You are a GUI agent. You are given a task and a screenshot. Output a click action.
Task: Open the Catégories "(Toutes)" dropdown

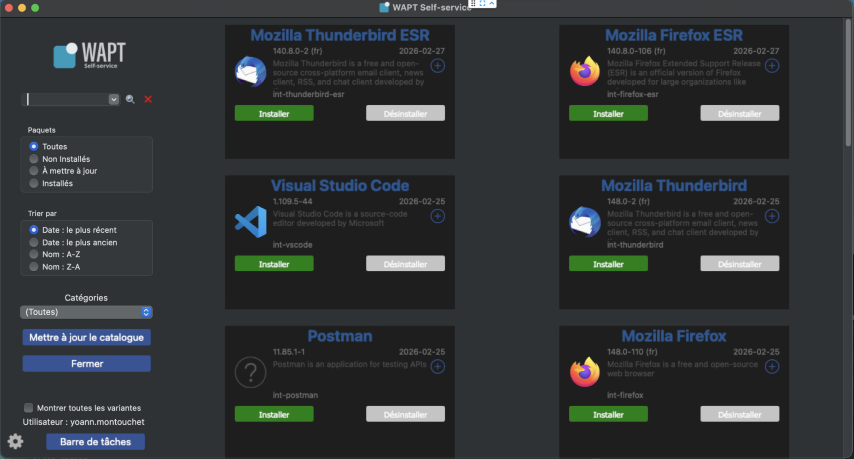coord(86,312)
